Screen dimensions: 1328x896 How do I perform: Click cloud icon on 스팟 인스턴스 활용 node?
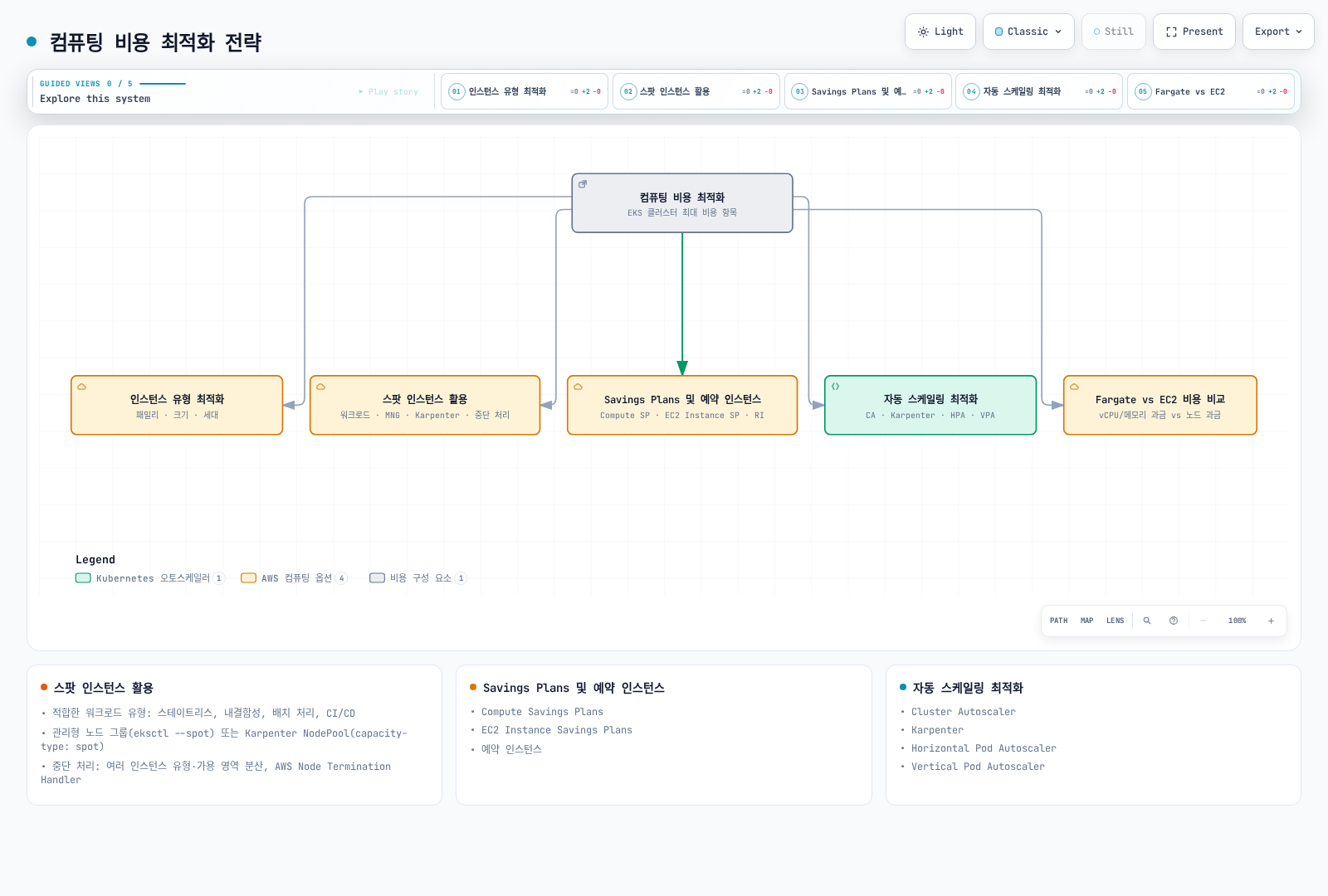pyautogui.click(x=320, y=387)
